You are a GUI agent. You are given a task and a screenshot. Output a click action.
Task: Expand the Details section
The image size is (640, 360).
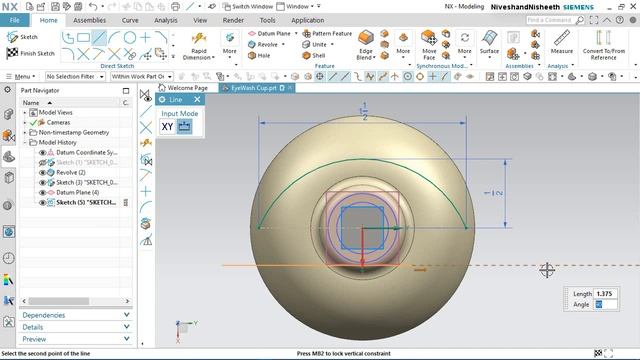pos(76,327)
